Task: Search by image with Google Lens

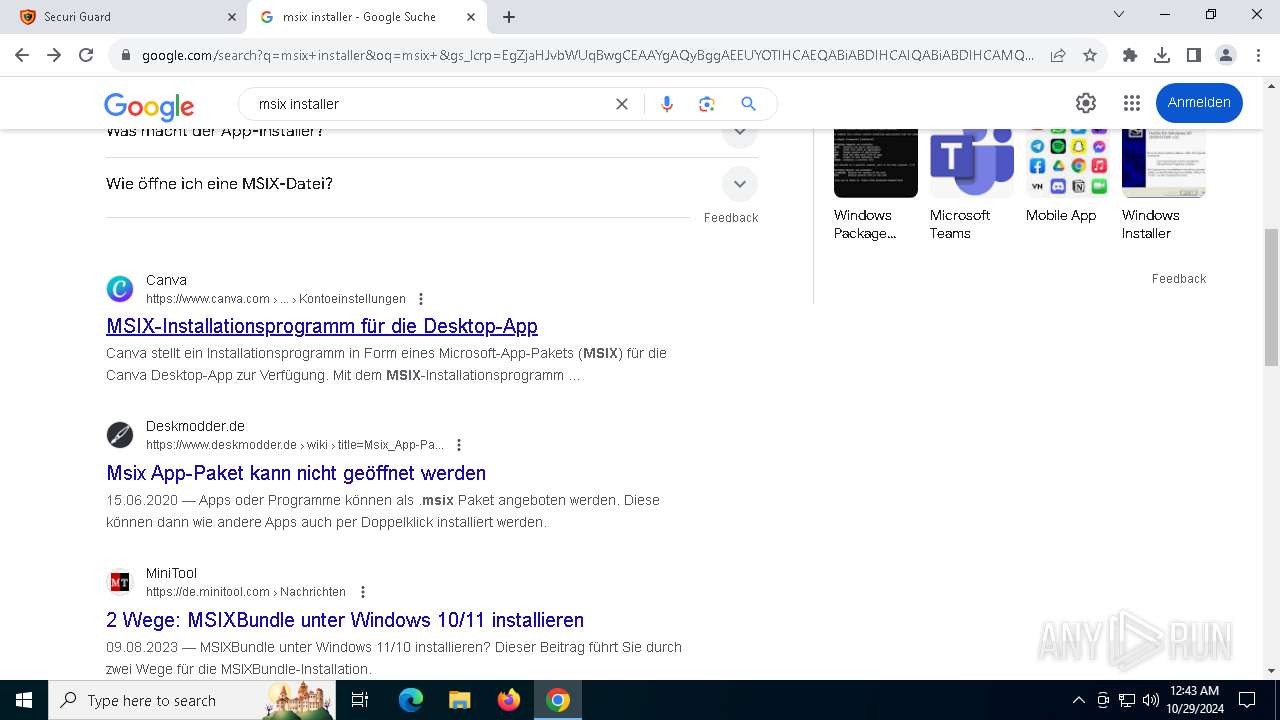Action: pos(707,104)
